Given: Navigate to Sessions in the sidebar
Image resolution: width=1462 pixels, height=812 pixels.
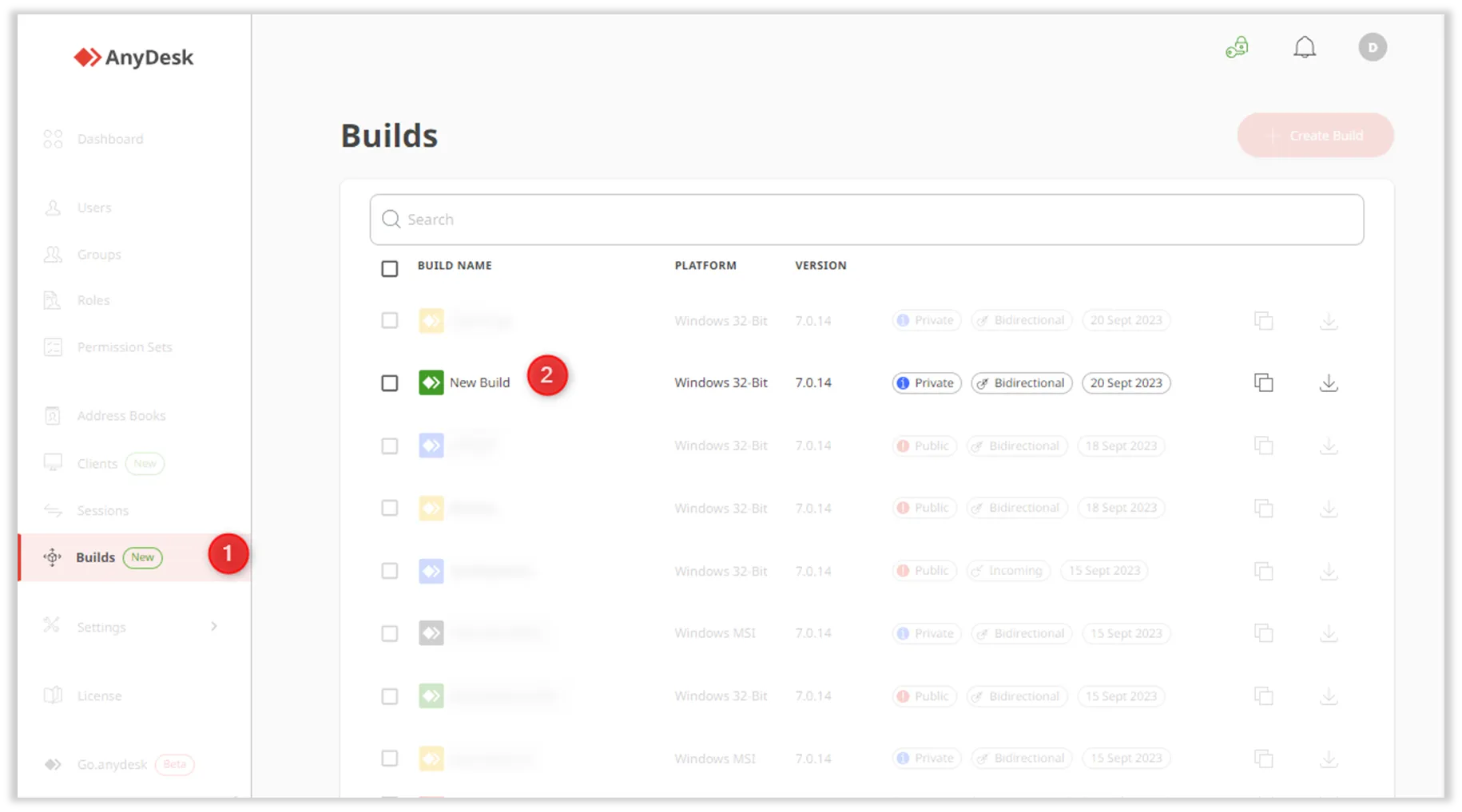Looking at the screenshot, I should pos(102,511).
